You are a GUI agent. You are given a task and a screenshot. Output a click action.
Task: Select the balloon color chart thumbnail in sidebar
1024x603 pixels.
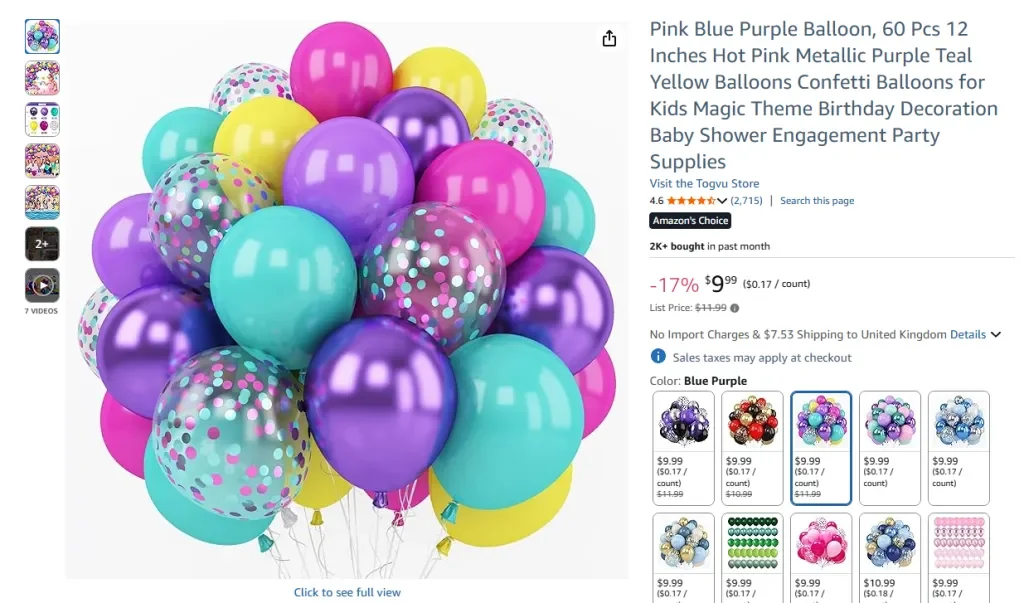pos(41,118)
